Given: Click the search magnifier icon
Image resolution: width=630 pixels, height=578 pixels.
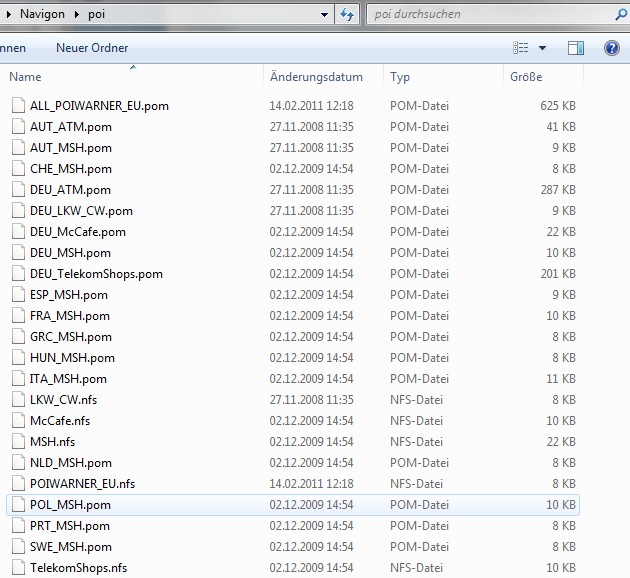Looking at the screenshot, I should click(x=620, y=14).
